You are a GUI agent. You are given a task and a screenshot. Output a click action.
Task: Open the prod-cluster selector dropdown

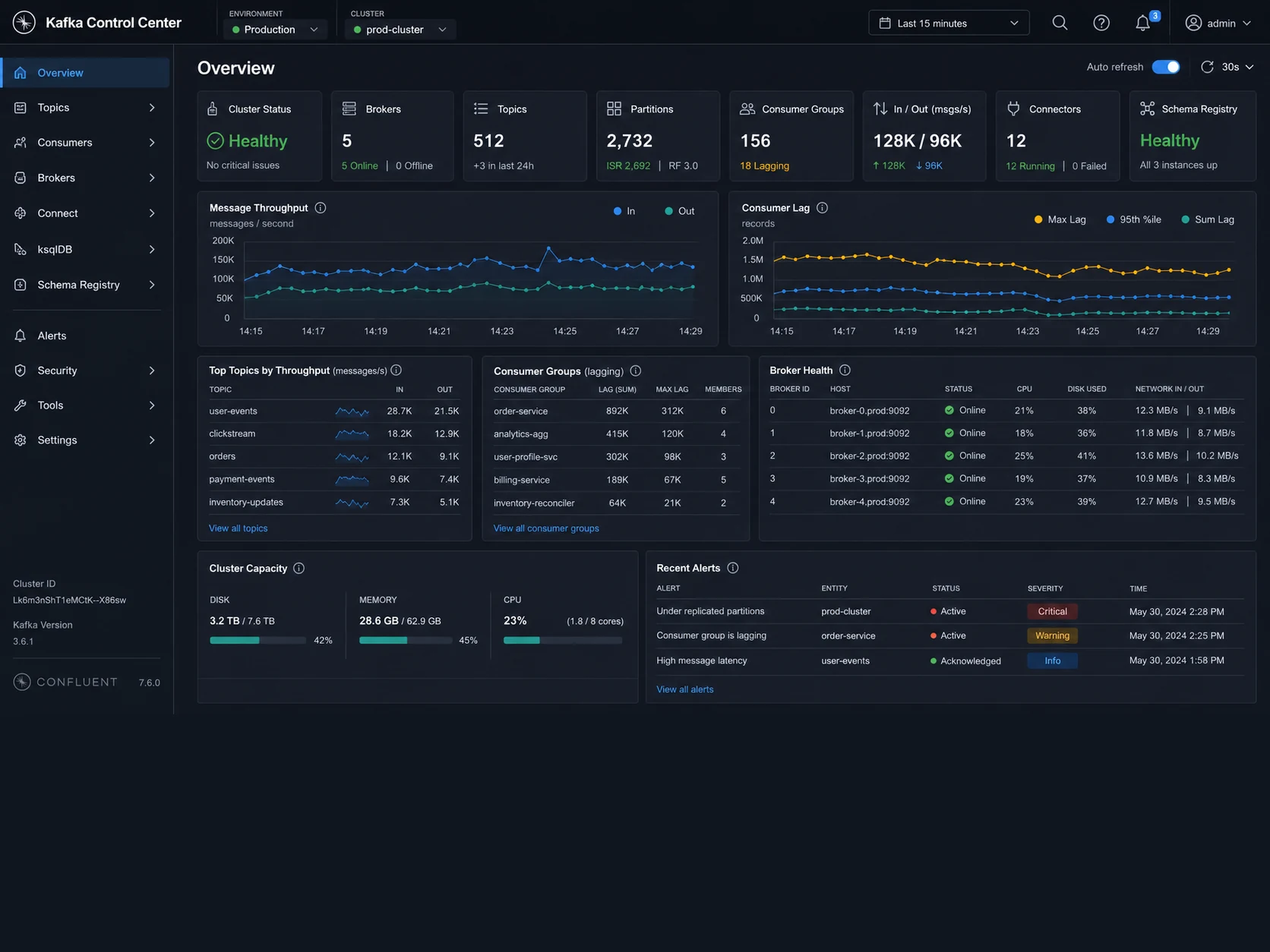[400, 30]
